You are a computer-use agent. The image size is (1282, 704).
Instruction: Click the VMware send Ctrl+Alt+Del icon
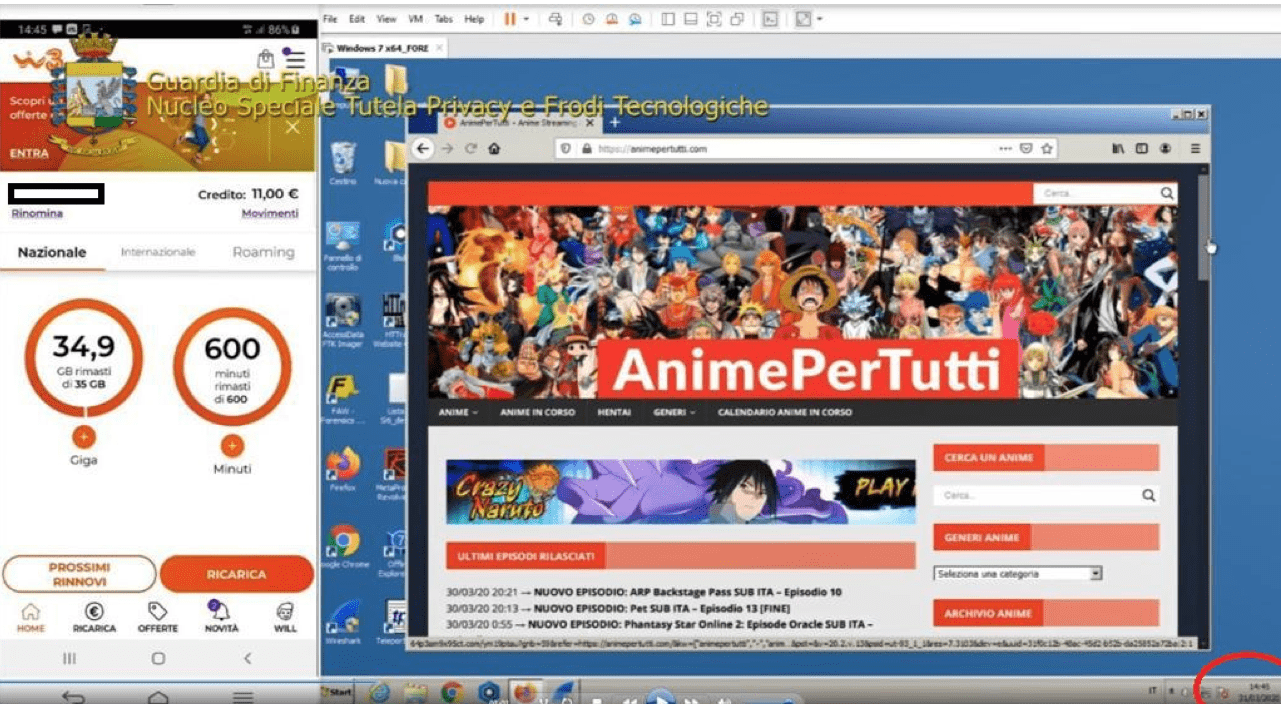point(557,19)
